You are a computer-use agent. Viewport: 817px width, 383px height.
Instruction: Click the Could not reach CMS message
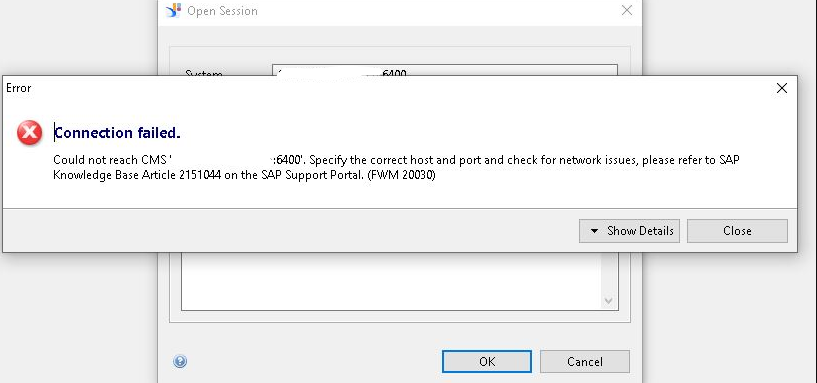click(x=396, y=167)
